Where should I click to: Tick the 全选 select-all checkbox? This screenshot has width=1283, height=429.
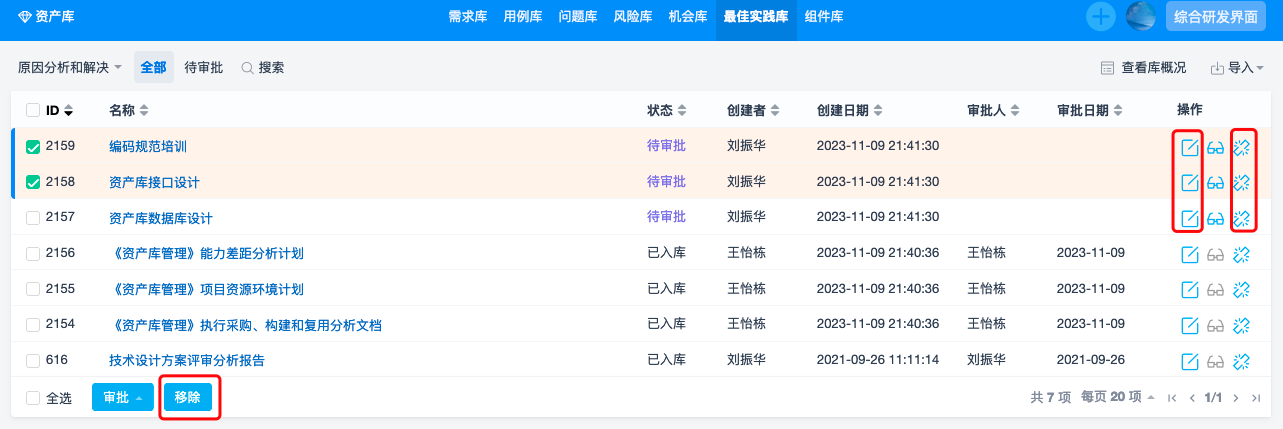click(x=33, y=398)
